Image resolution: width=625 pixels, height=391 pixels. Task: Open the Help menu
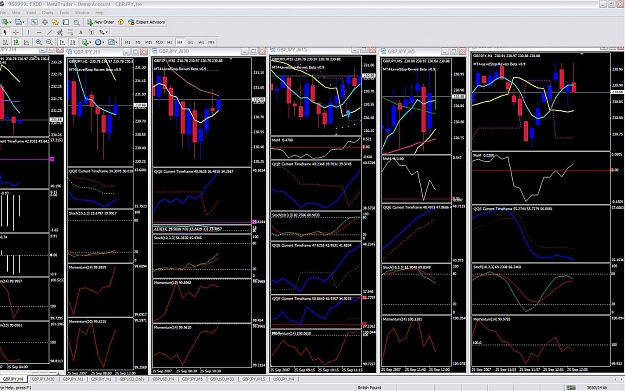[100, 12]
